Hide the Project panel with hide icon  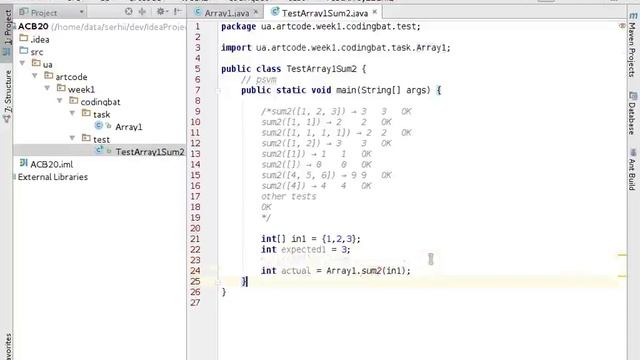click(x=177, y=11)
